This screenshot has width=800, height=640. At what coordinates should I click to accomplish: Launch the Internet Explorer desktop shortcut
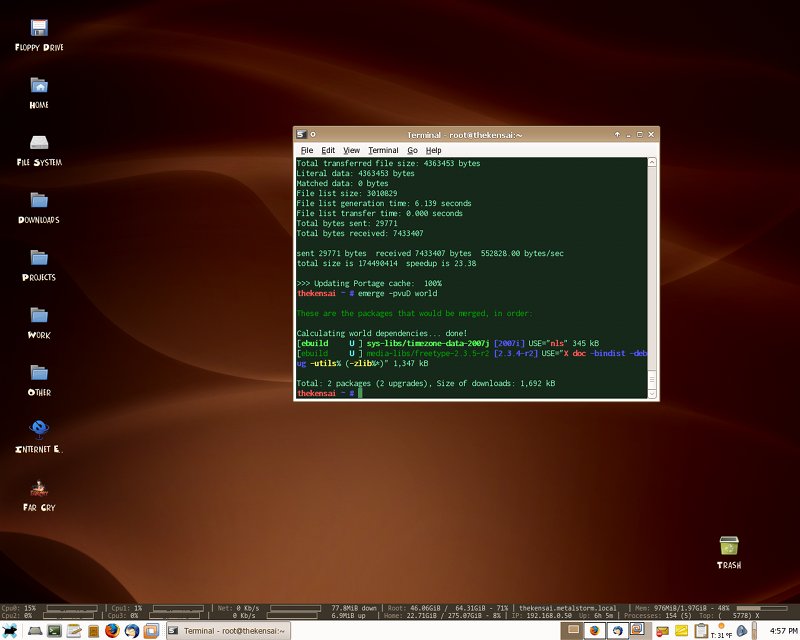(x=39, y=430)
